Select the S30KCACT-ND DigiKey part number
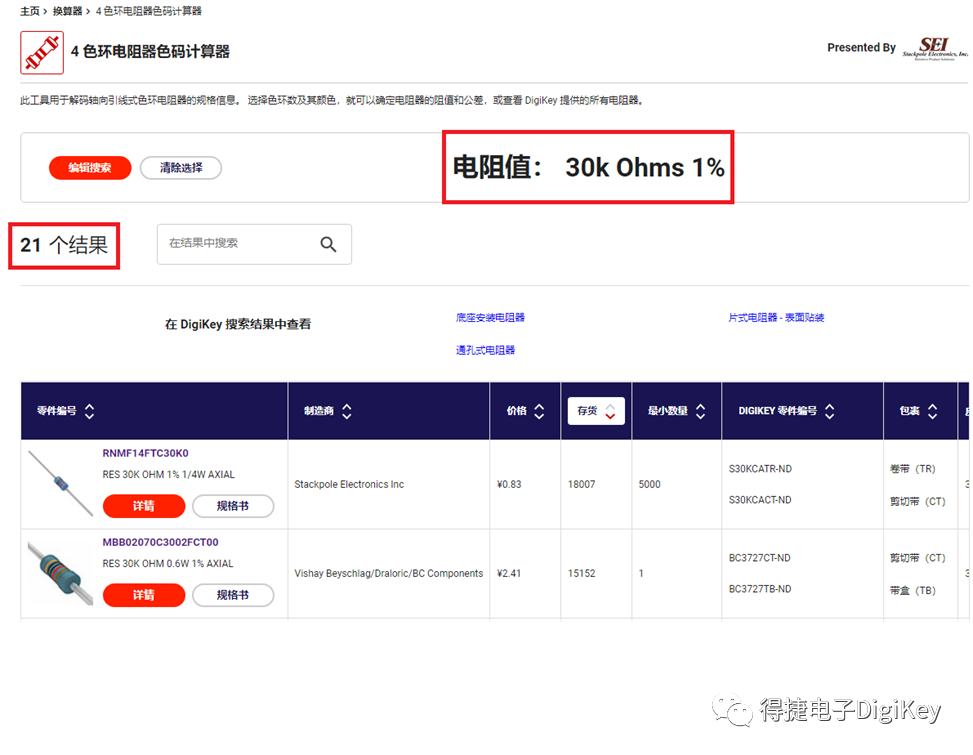Image resolution: width=973 pixels, height=755 pixels. coord(760,500)
